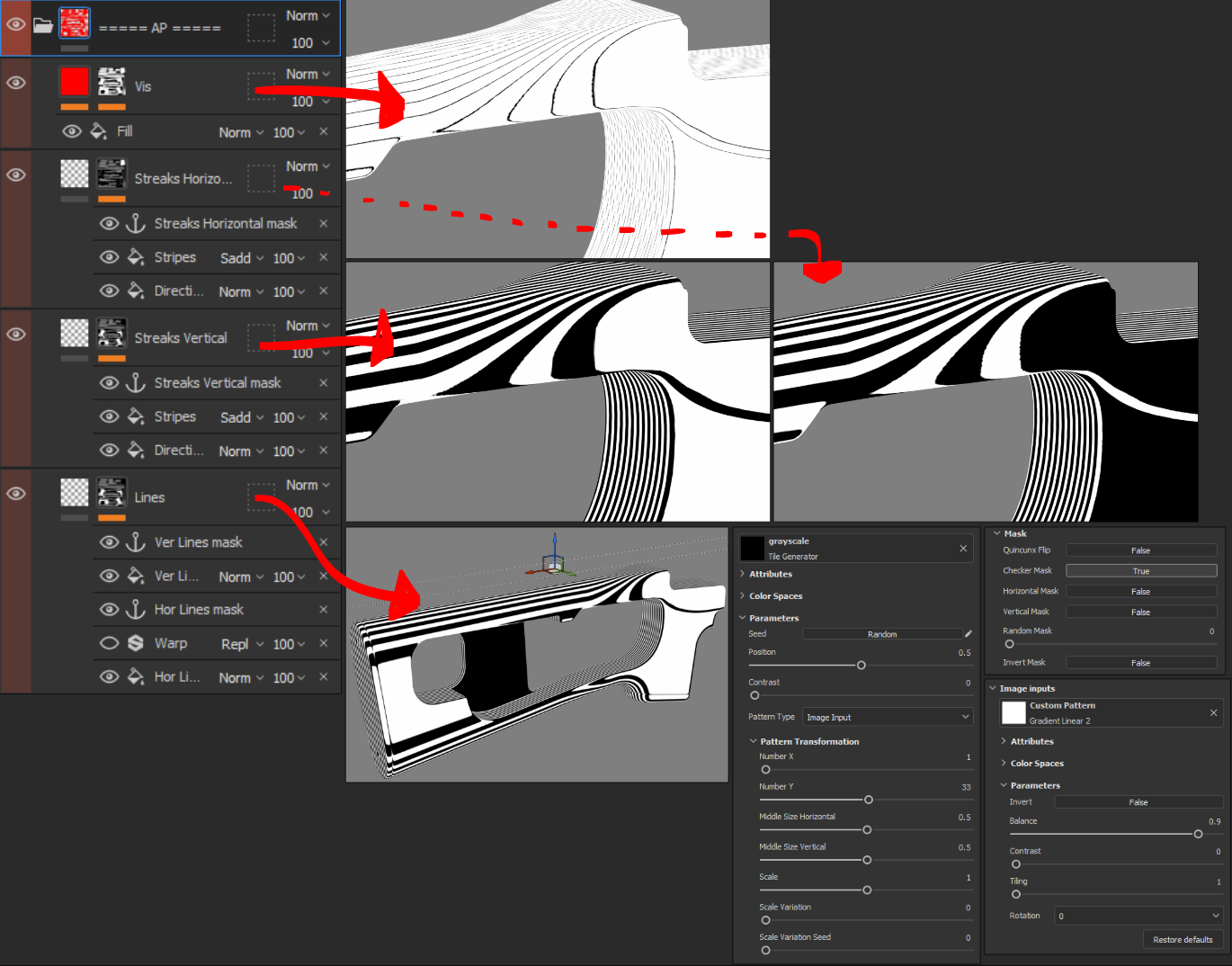Click the AP folder's red thumbnail
Viewport: 1232px width, 966px height.
point(75,23)
